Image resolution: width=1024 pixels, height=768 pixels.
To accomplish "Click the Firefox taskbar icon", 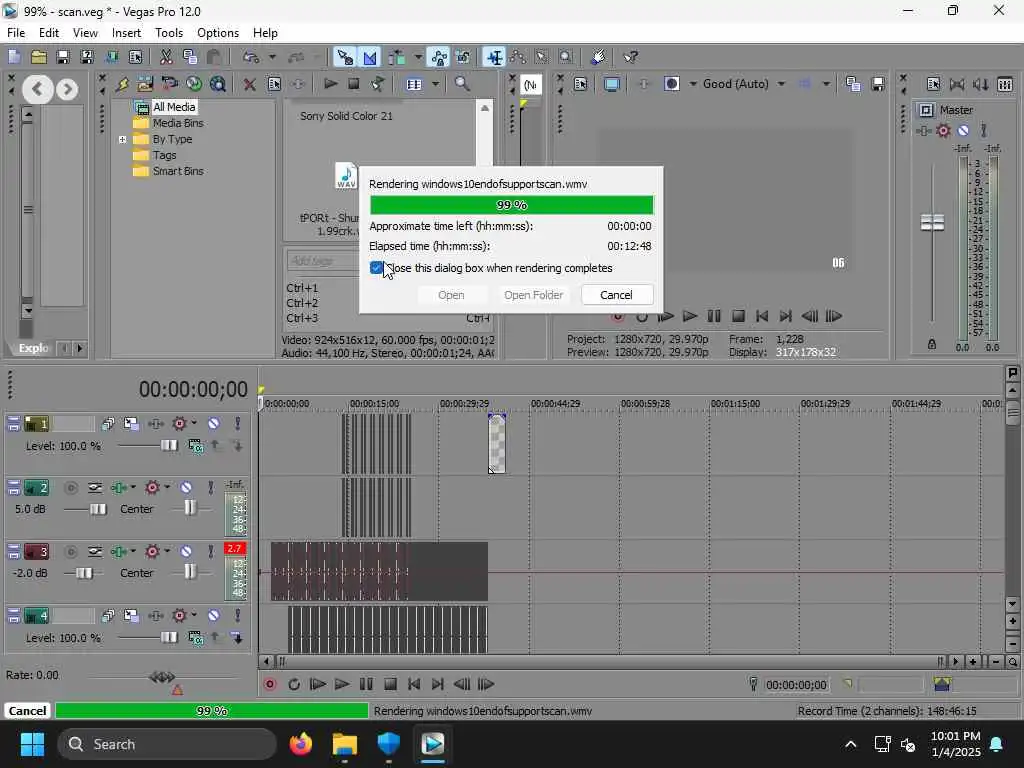I will (301, 744).
